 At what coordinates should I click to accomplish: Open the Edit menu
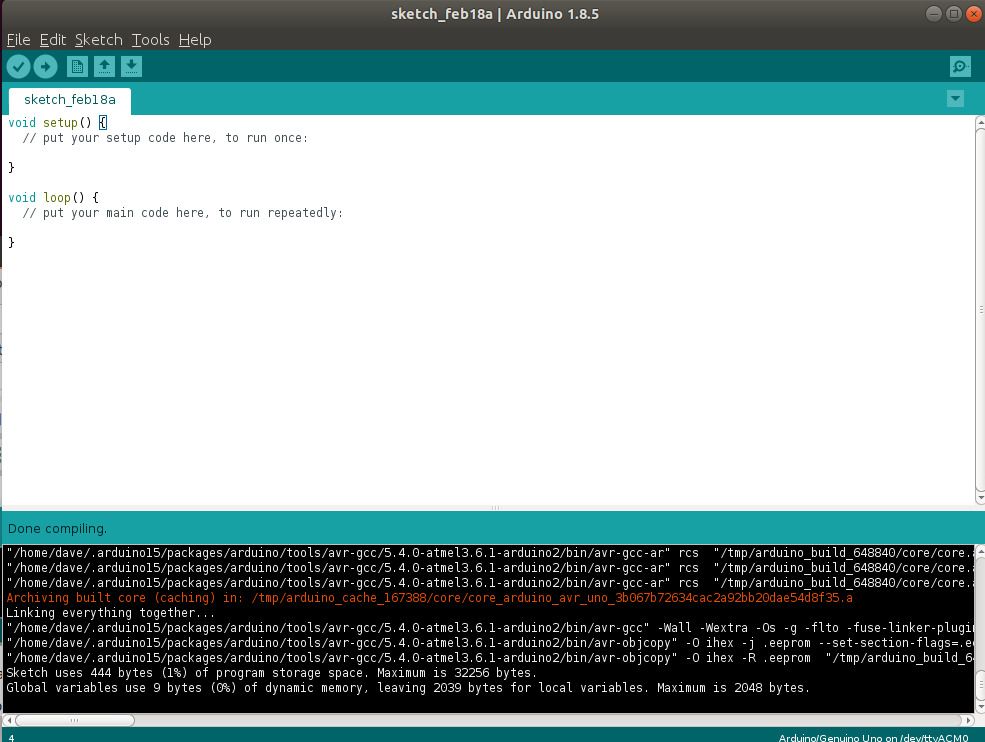pyautogui.click(x=53, y=40)
